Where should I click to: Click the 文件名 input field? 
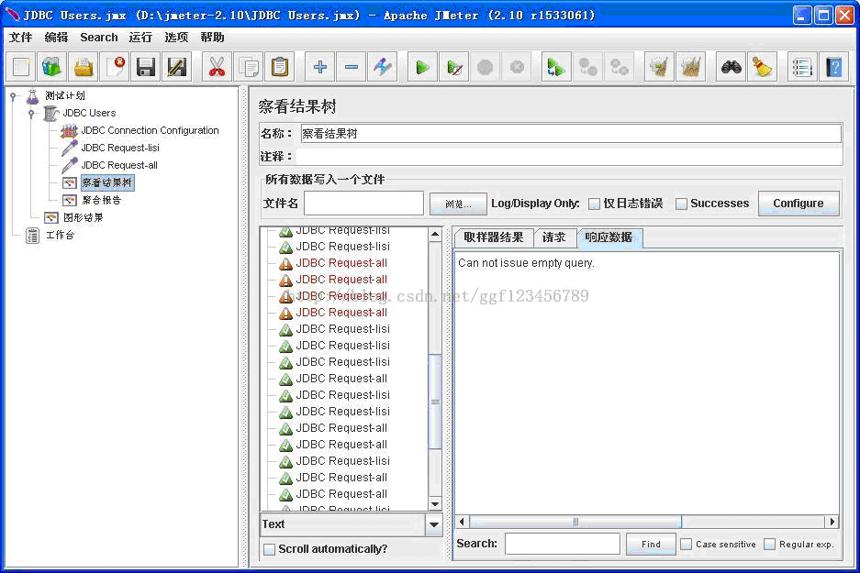364,203
